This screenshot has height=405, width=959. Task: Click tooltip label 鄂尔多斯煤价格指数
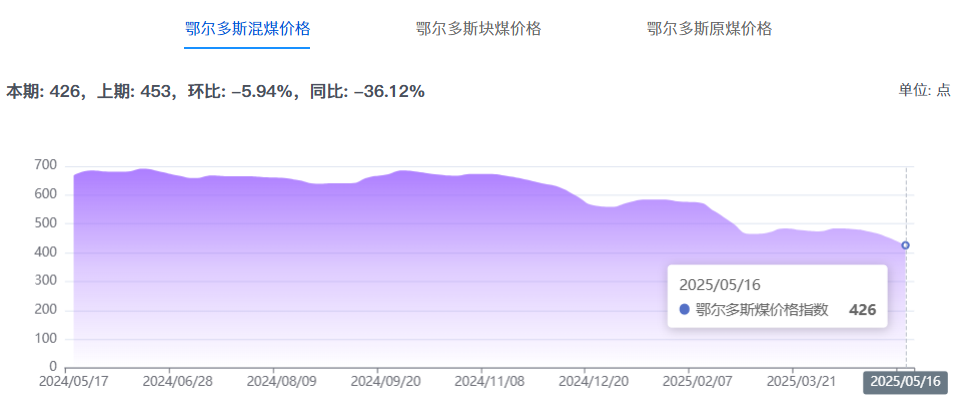pos(762,310)
